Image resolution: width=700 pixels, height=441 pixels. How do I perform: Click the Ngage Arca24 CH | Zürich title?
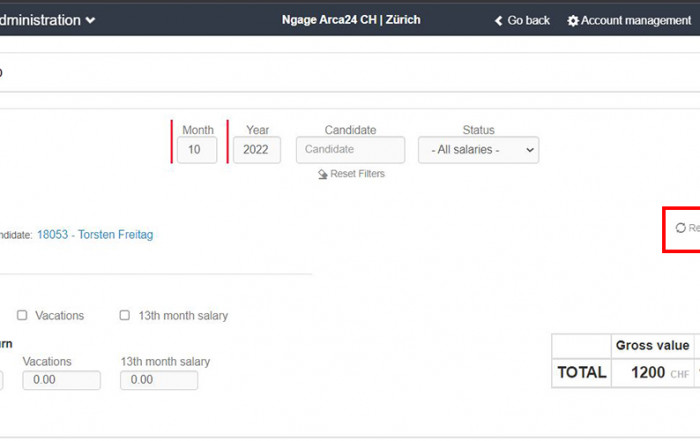350,20
